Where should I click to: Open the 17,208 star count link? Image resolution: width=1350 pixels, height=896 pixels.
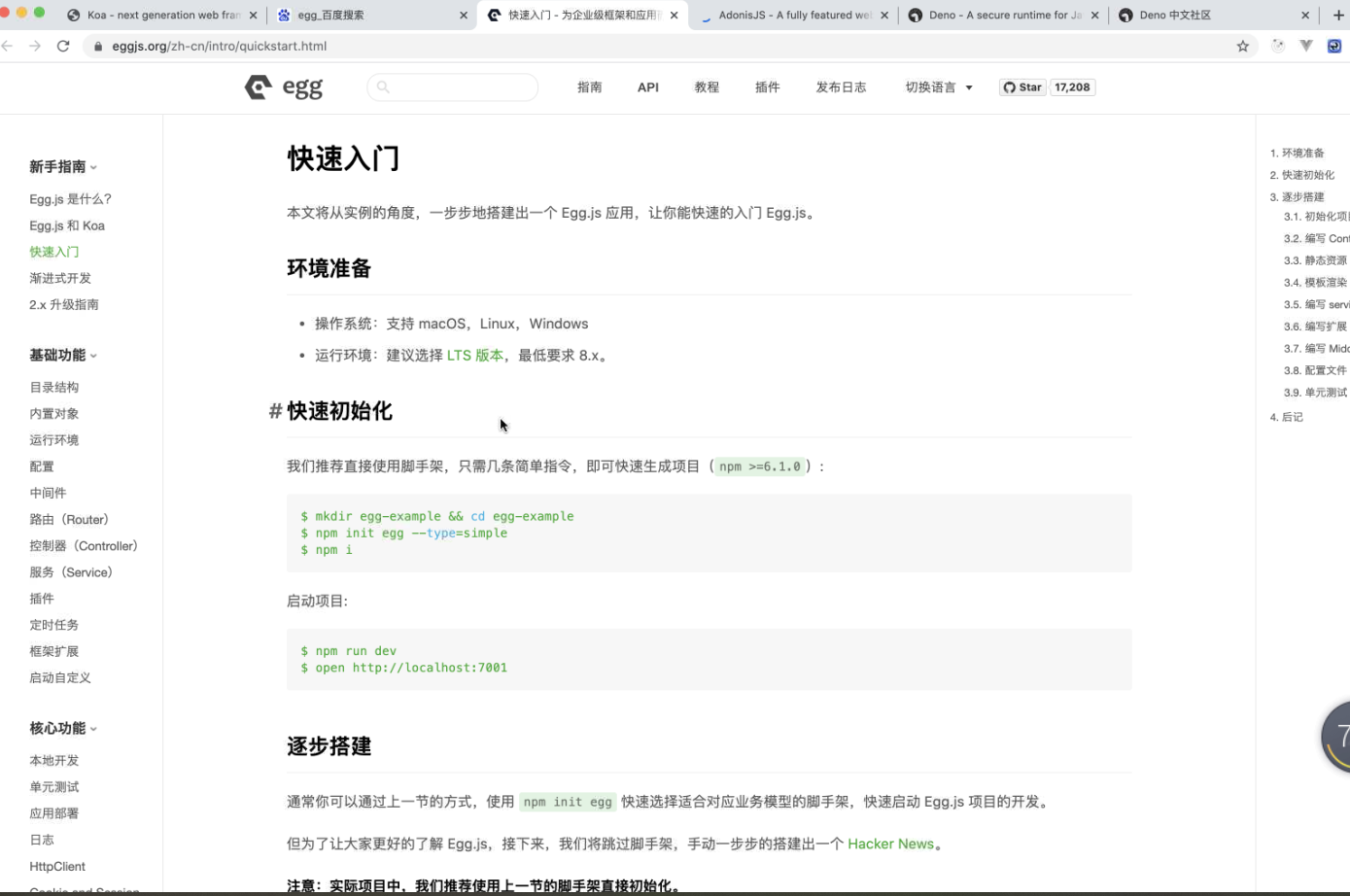click(1072, 87)
